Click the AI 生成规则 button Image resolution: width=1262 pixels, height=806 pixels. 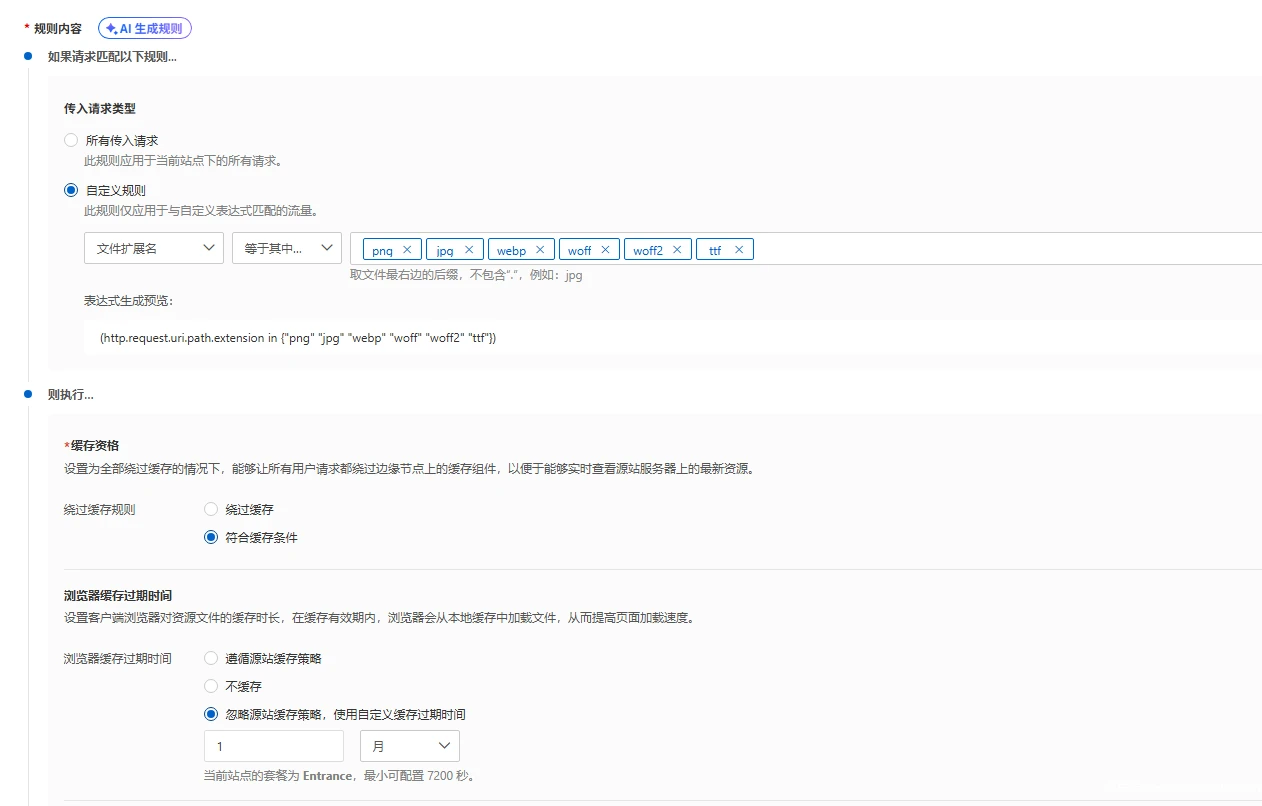pyautogui.click(x=144, y=29)
